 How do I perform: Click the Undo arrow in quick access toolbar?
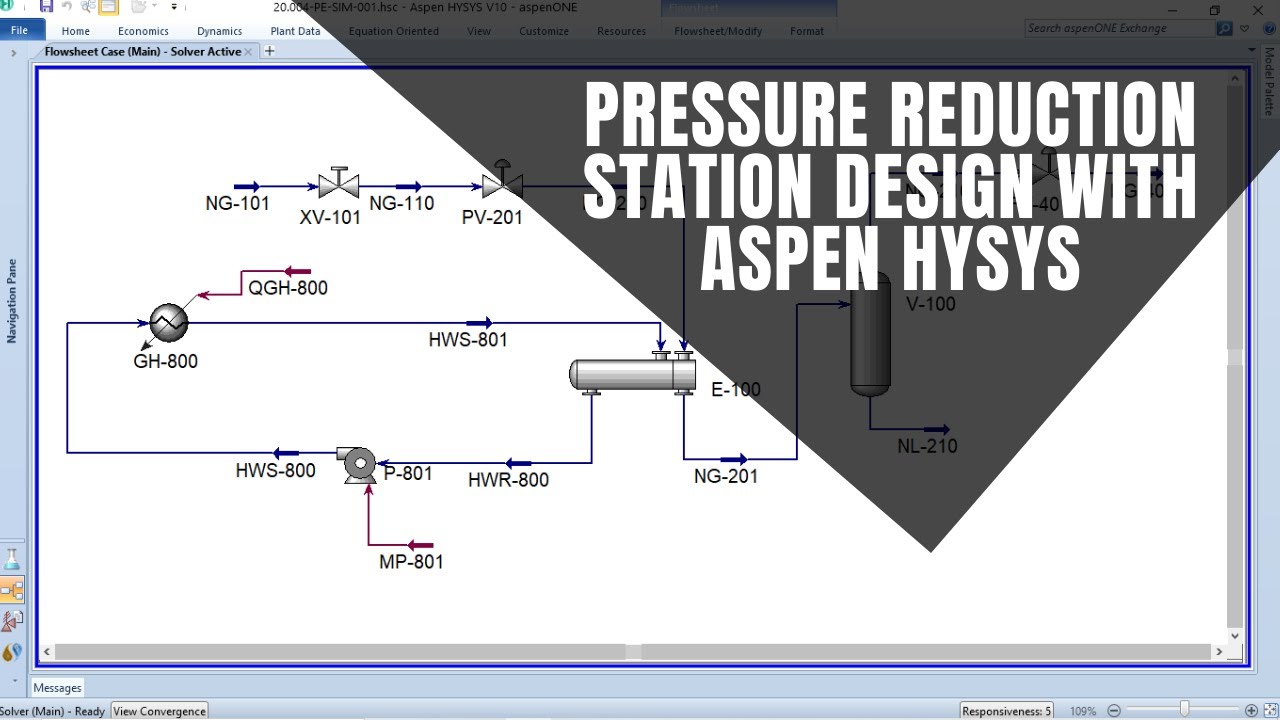[x=67, y=7]
